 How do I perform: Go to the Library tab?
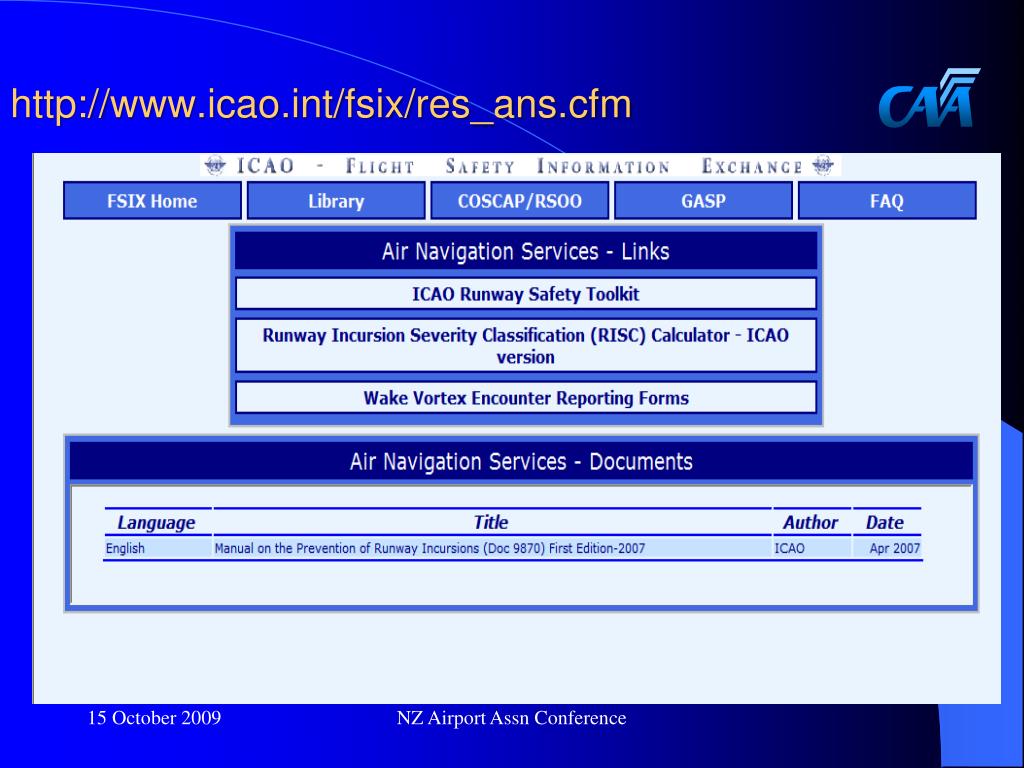336,200
